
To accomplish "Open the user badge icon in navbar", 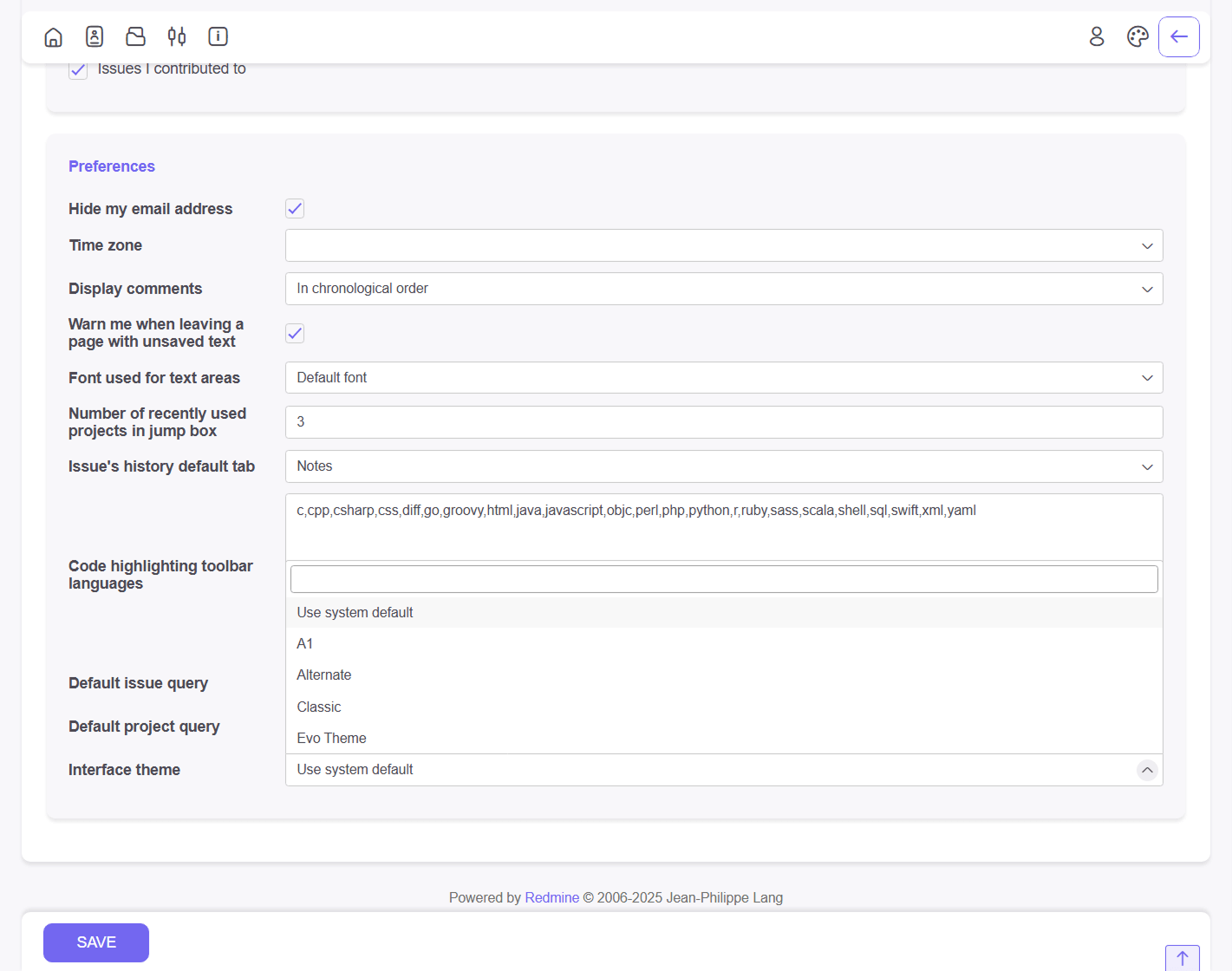I will [95, 36].
